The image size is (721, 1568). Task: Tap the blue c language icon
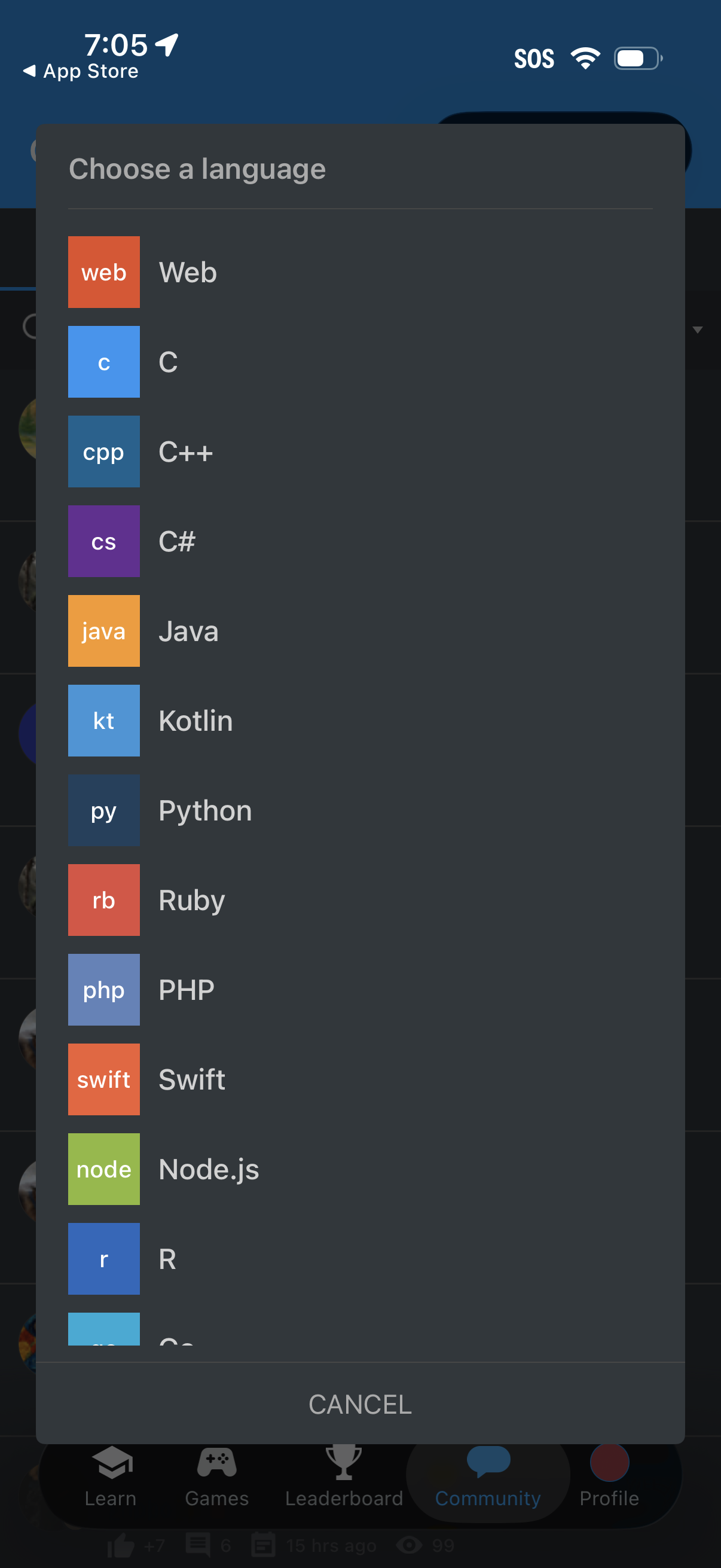(103, 362)
